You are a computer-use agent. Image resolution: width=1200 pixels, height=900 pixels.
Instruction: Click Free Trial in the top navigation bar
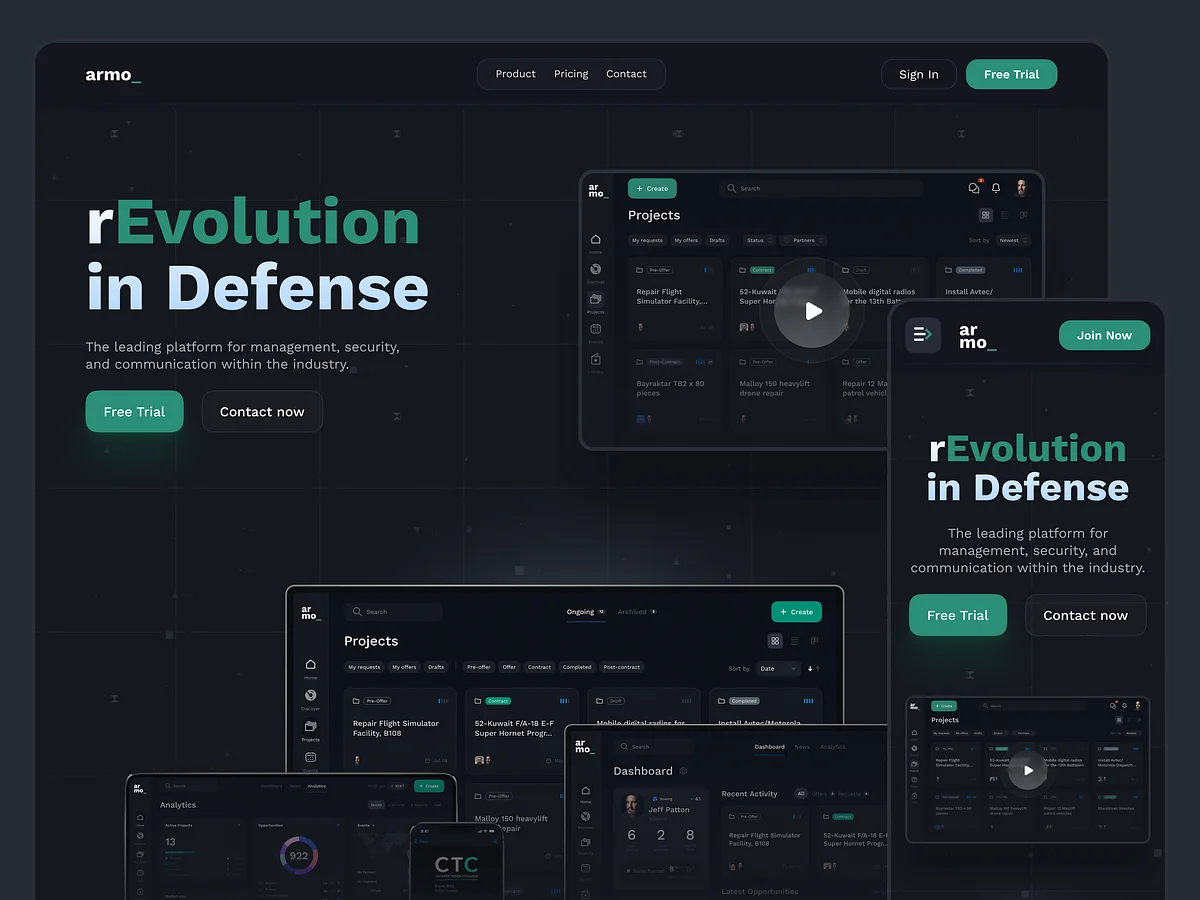coord(1011,74)
